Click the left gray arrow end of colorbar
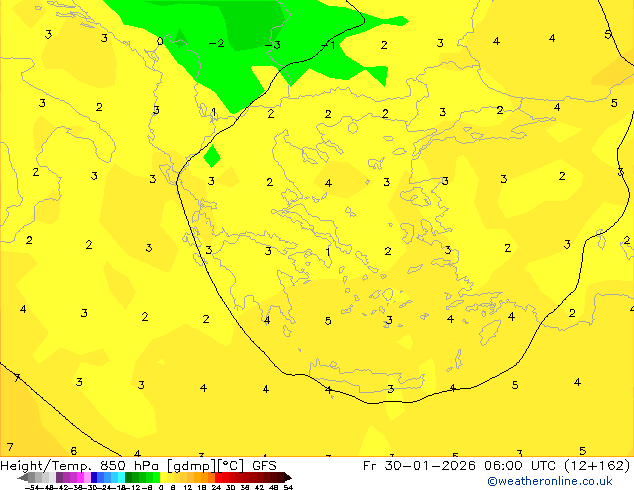This screenshot has height=490, width=634. click(x=23, y=477)
